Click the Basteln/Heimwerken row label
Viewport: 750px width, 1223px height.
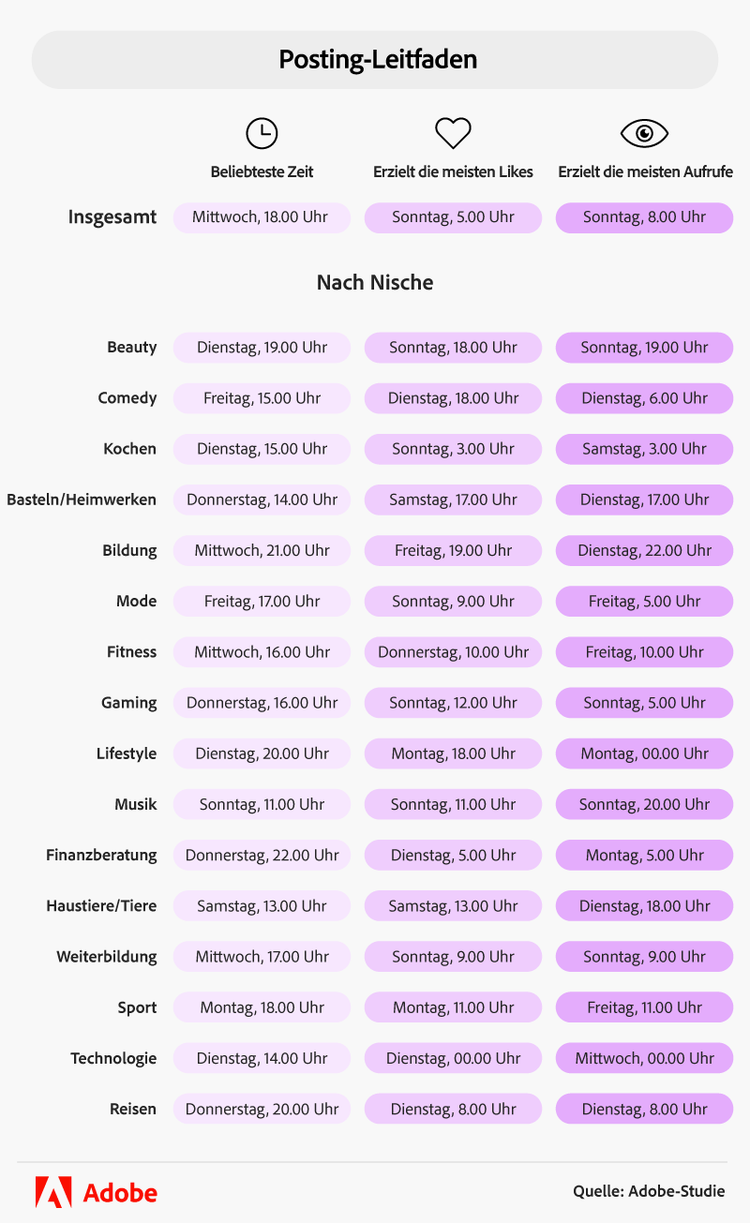(x=82, y=499)
